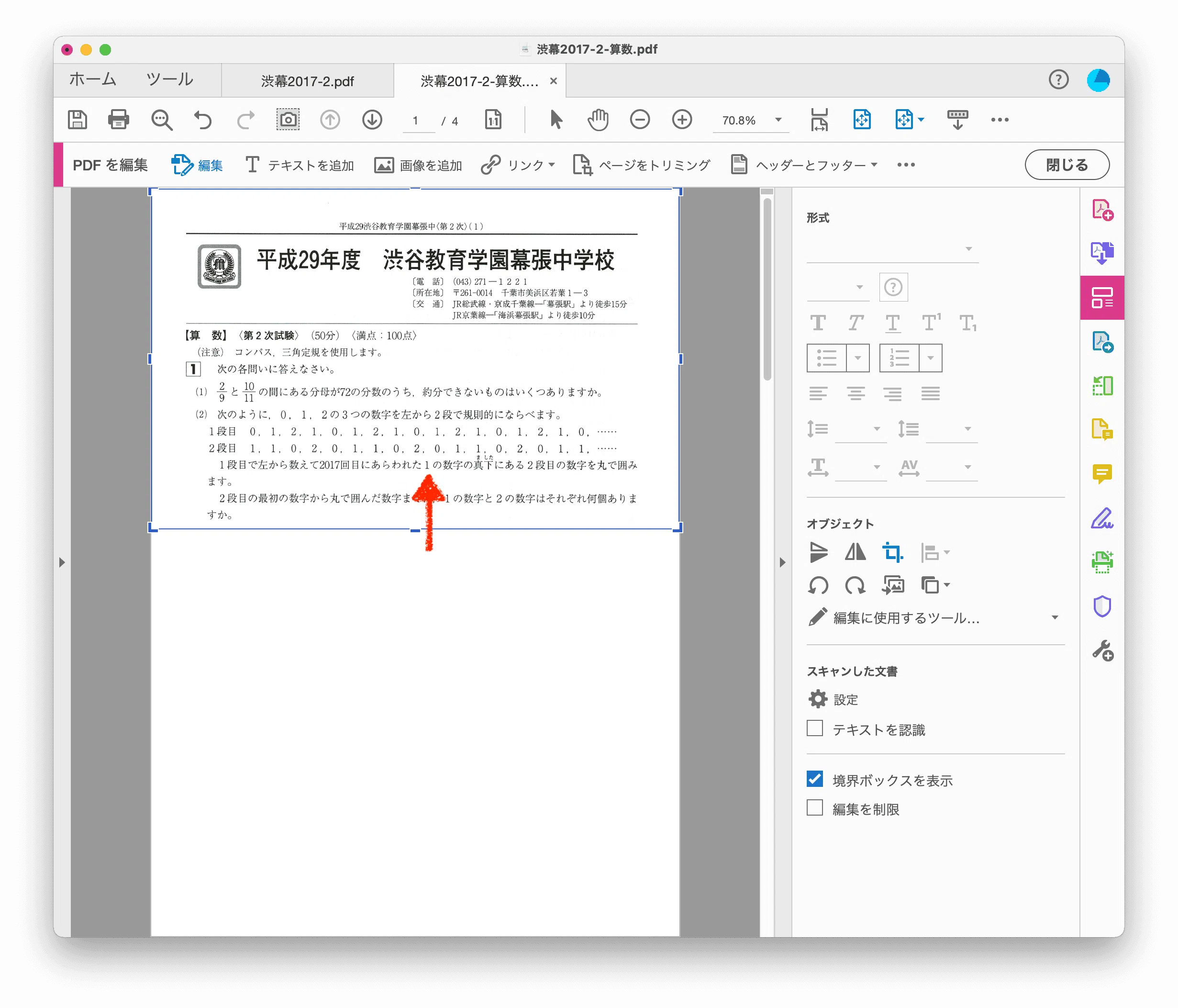Expand bulleted list style dropdown
1178x1008 pixels.
(x=858, y=358)
